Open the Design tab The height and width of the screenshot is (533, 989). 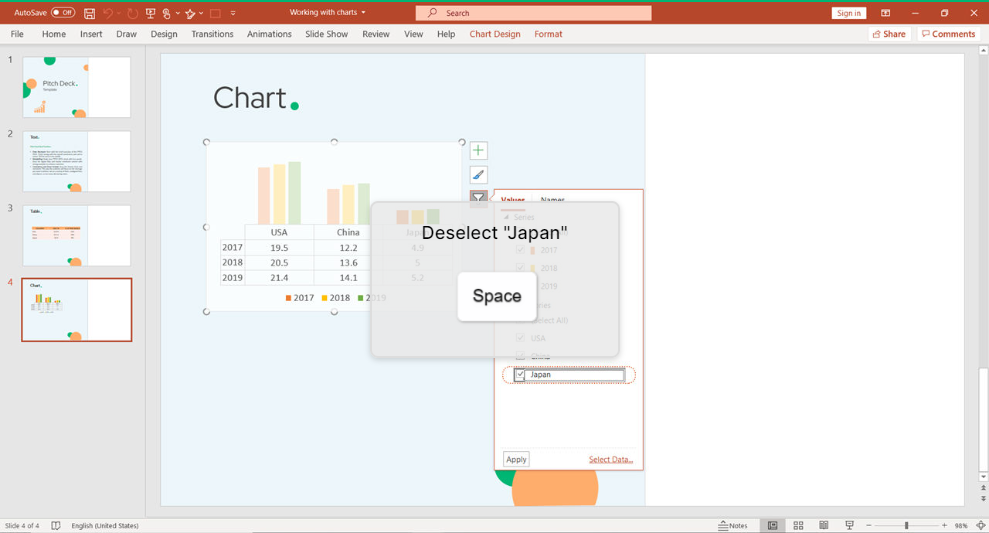tap(164, 34)
